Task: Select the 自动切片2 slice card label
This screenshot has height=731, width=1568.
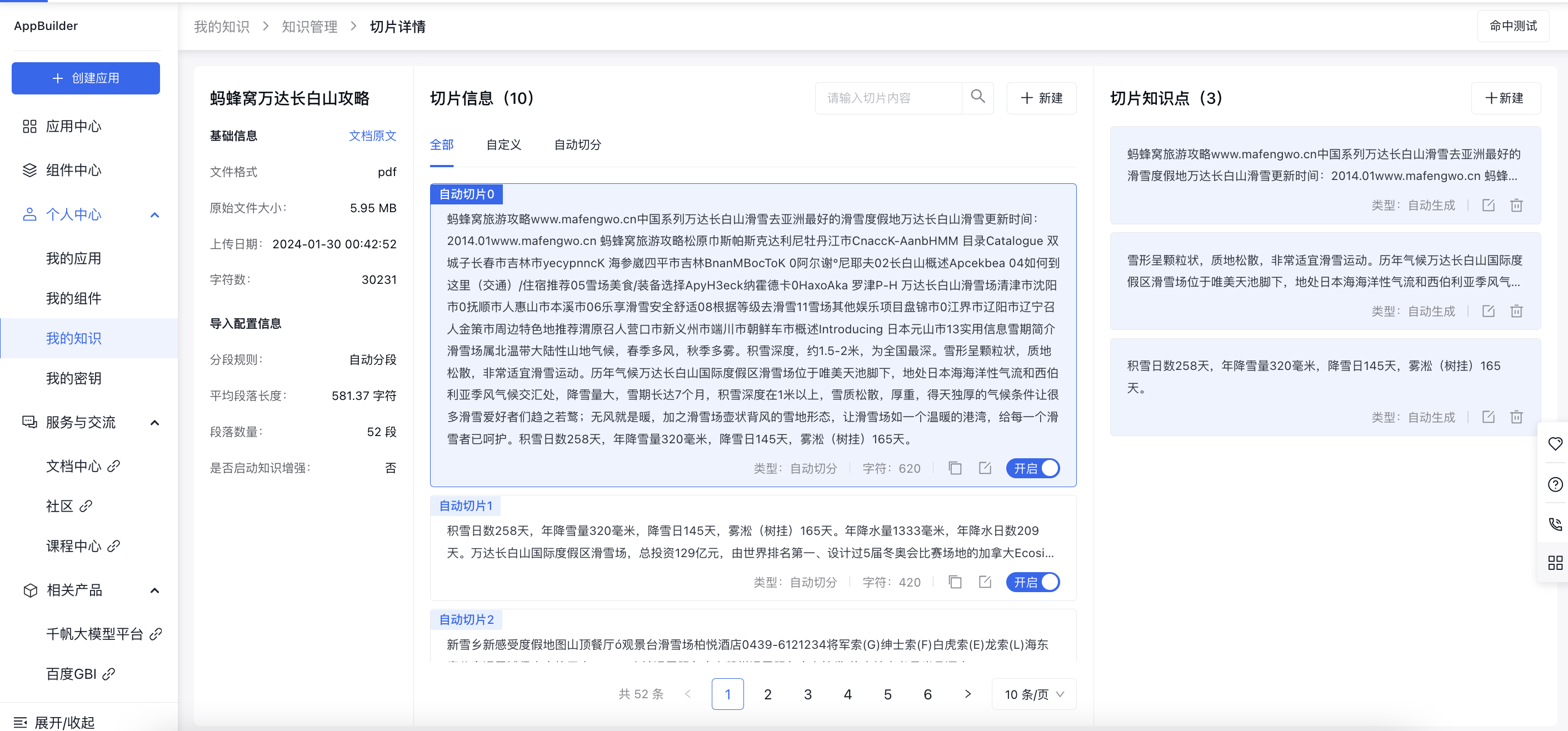Action: (466, 619)
